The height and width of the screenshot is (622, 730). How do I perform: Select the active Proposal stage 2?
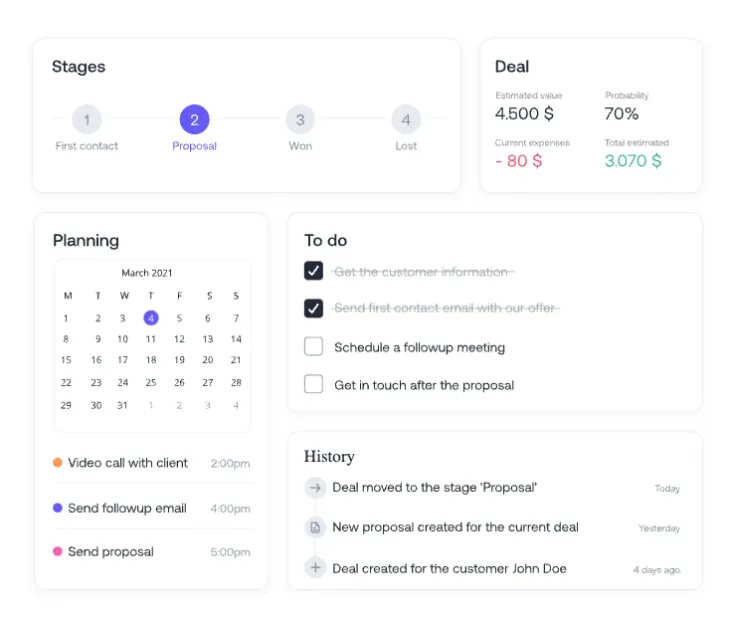195,120
